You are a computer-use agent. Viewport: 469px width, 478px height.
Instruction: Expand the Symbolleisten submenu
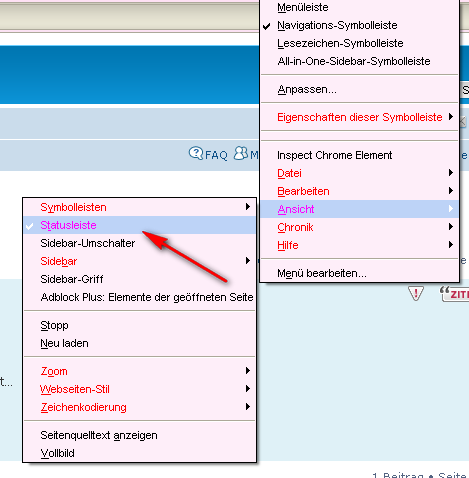(x=139, y=207)
